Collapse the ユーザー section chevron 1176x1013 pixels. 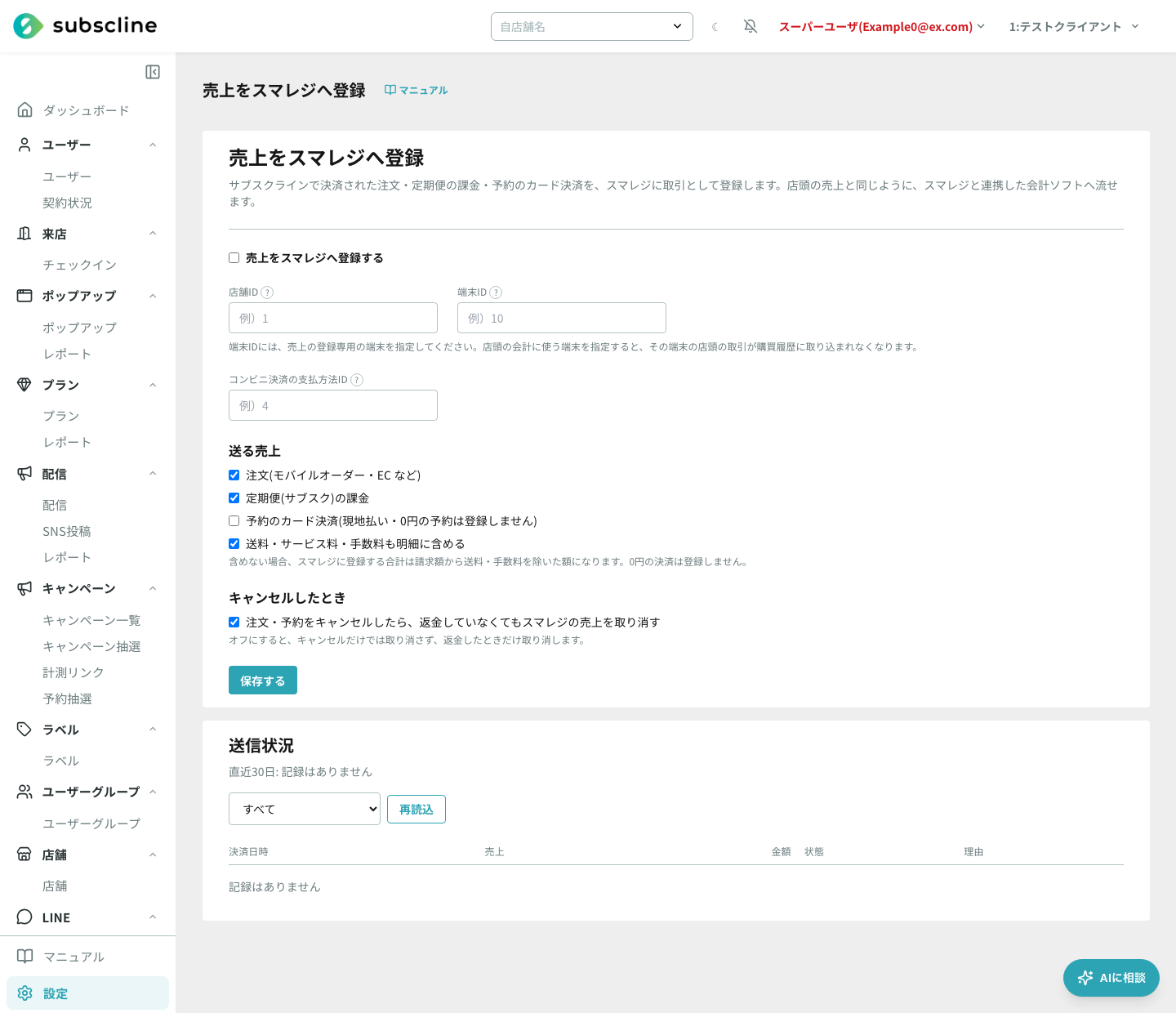(x=153, y=145)
